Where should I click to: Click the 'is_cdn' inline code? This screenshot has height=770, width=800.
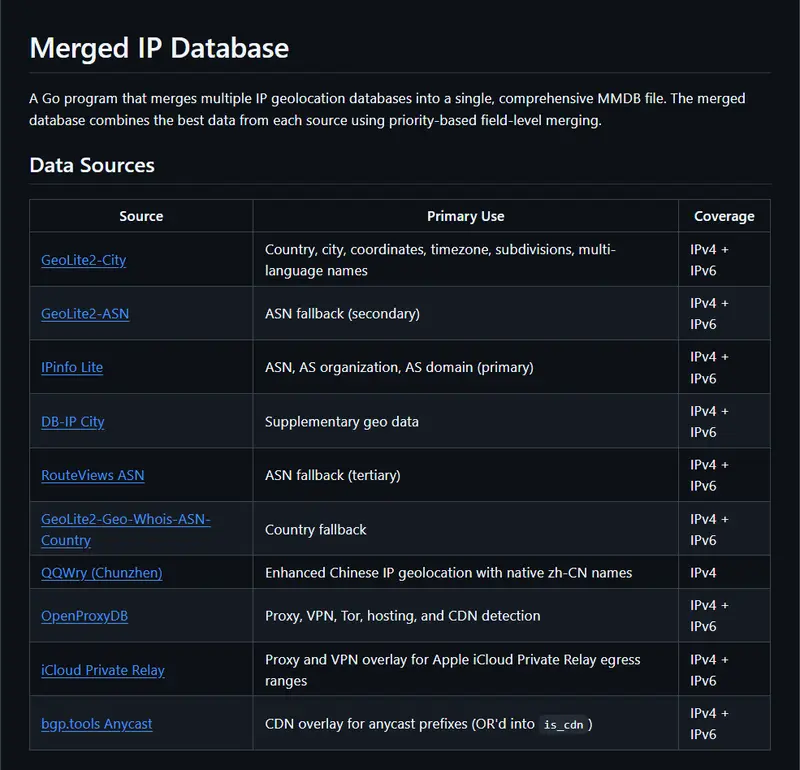563,725
